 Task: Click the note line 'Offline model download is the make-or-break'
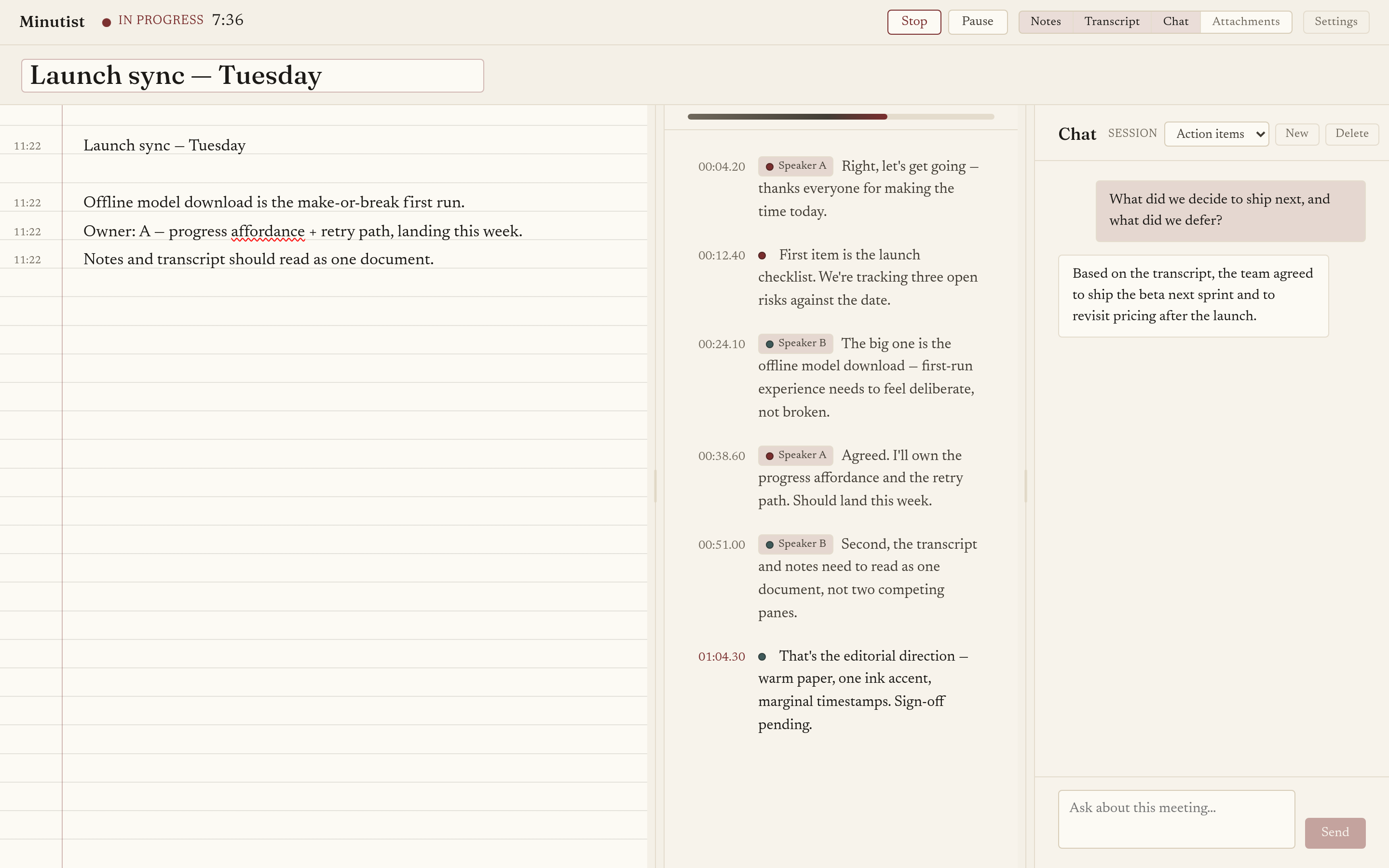coord(274,202)
